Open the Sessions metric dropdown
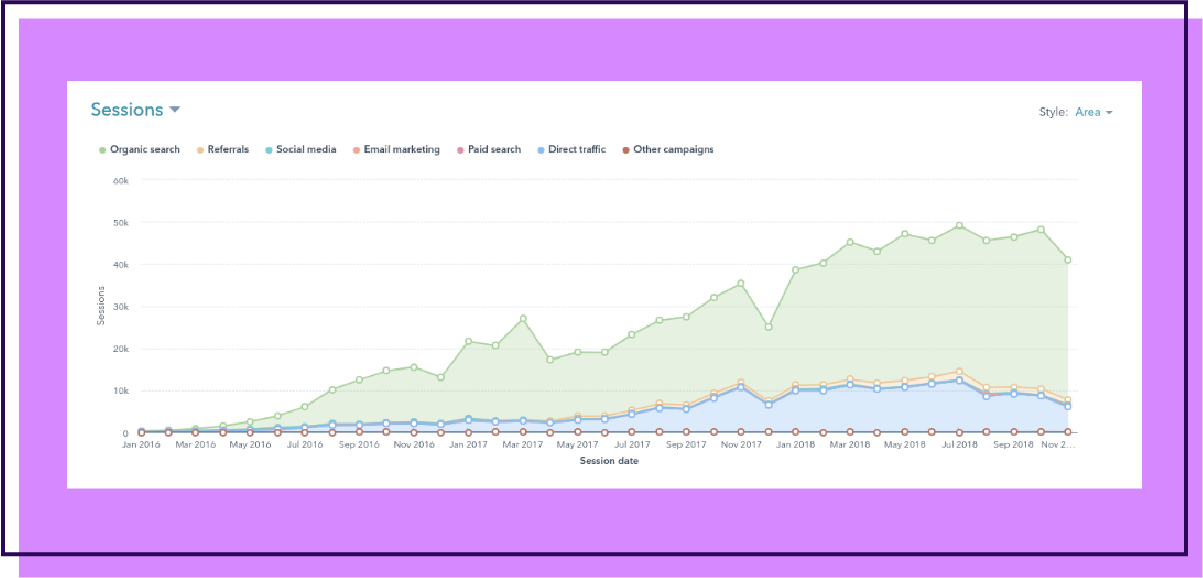 [126, 110]
